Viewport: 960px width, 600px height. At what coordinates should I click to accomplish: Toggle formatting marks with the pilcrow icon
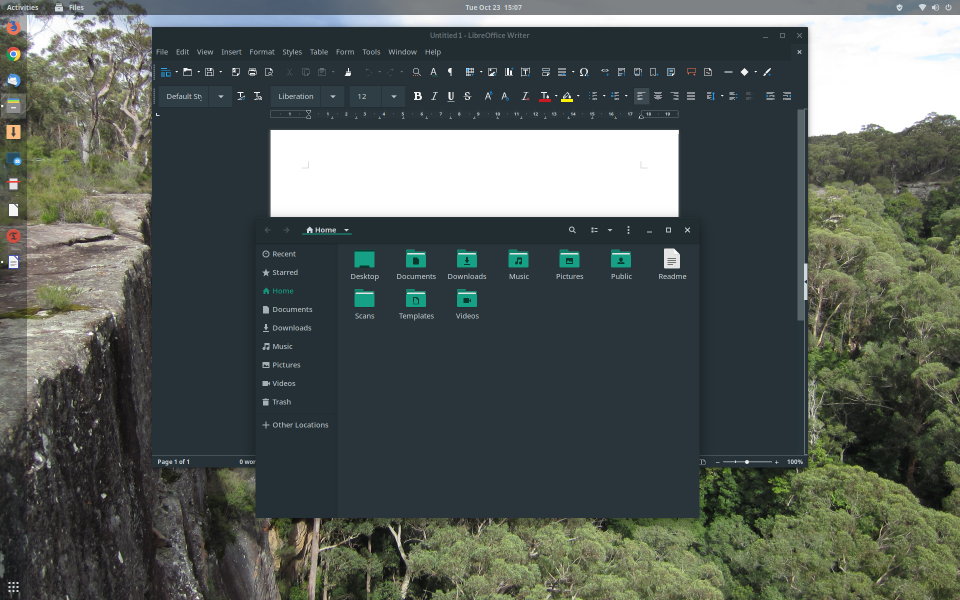450,72
